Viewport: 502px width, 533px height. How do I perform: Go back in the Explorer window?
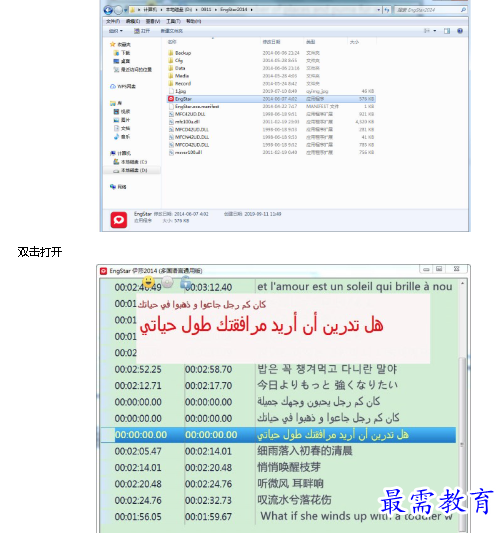point(108,10)
